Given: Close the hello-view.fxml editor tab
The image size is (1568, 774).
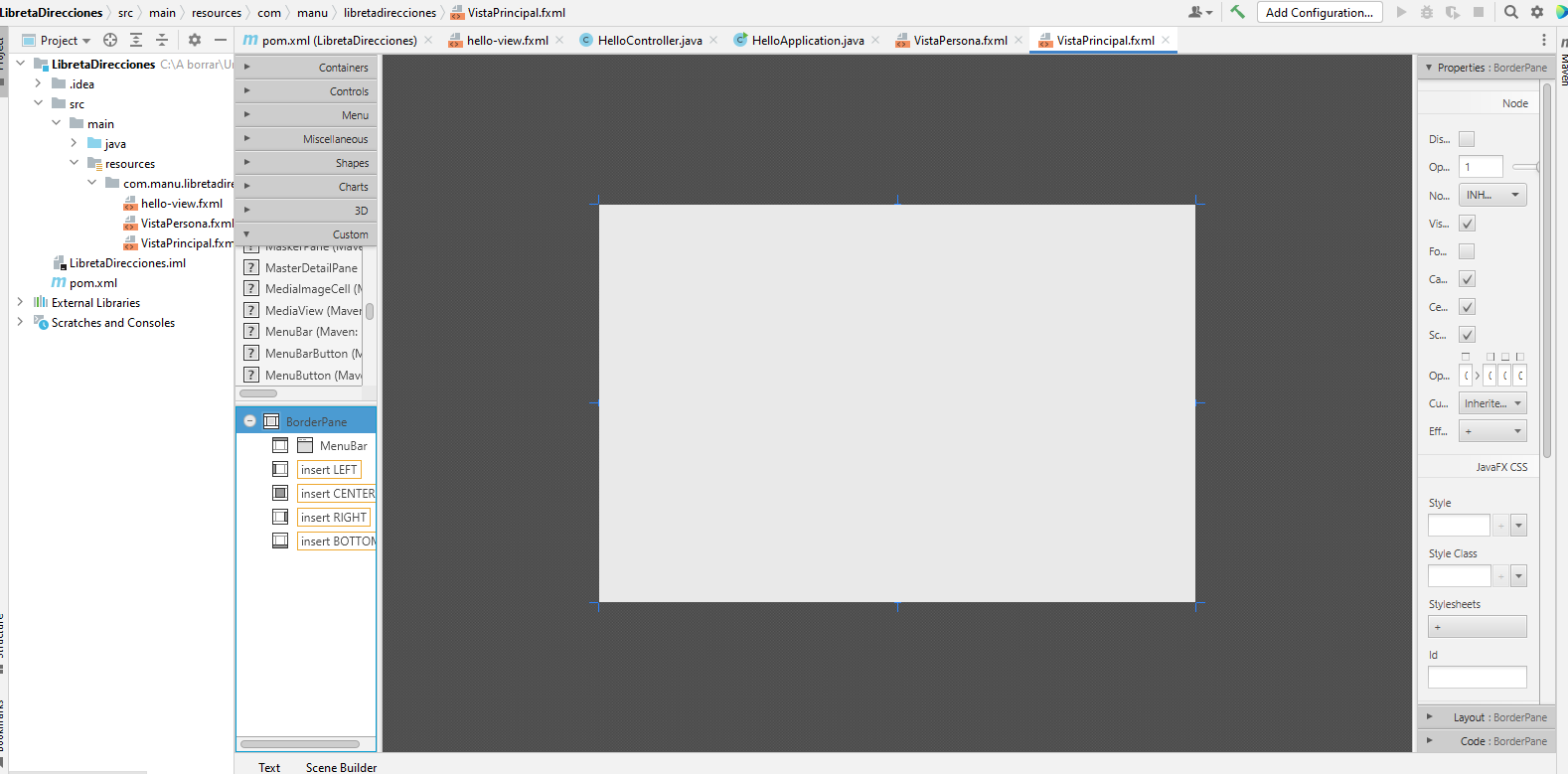Looking at the screenshot, I should pyautogui.click(x=559, y=40).
